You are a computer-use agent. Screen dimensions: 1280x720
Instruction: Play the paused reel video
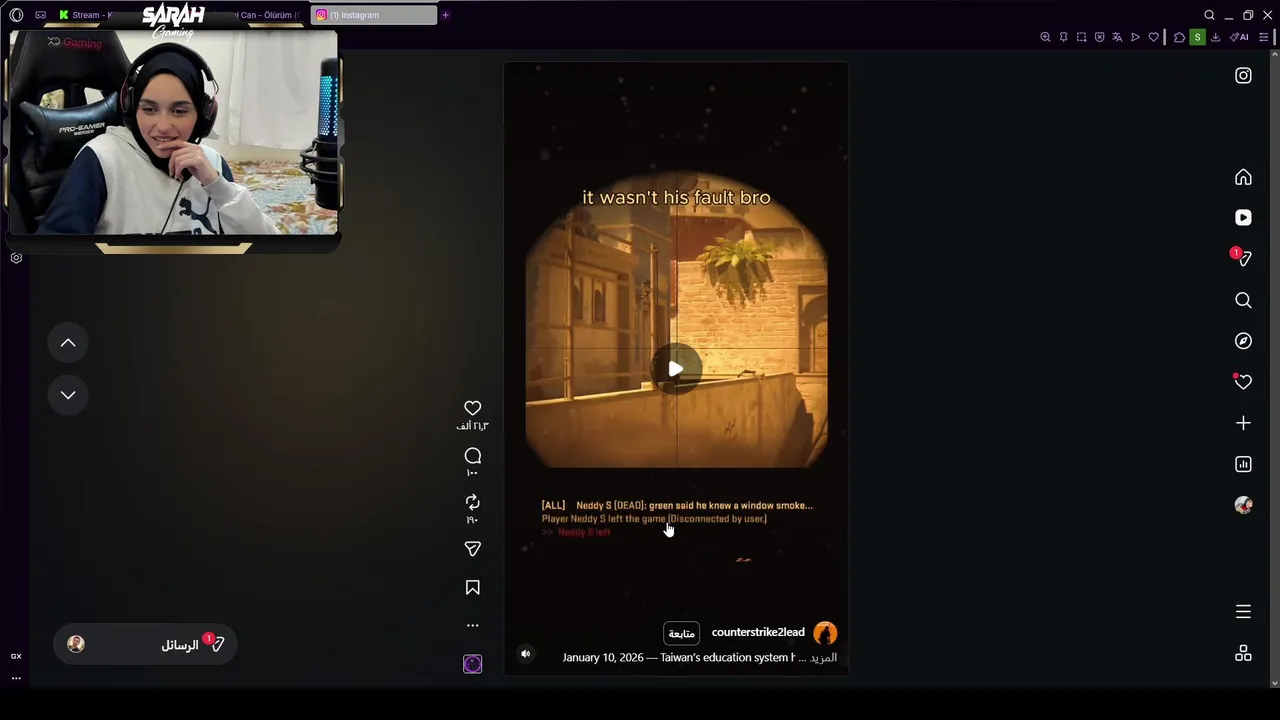[x=676, y=369]
